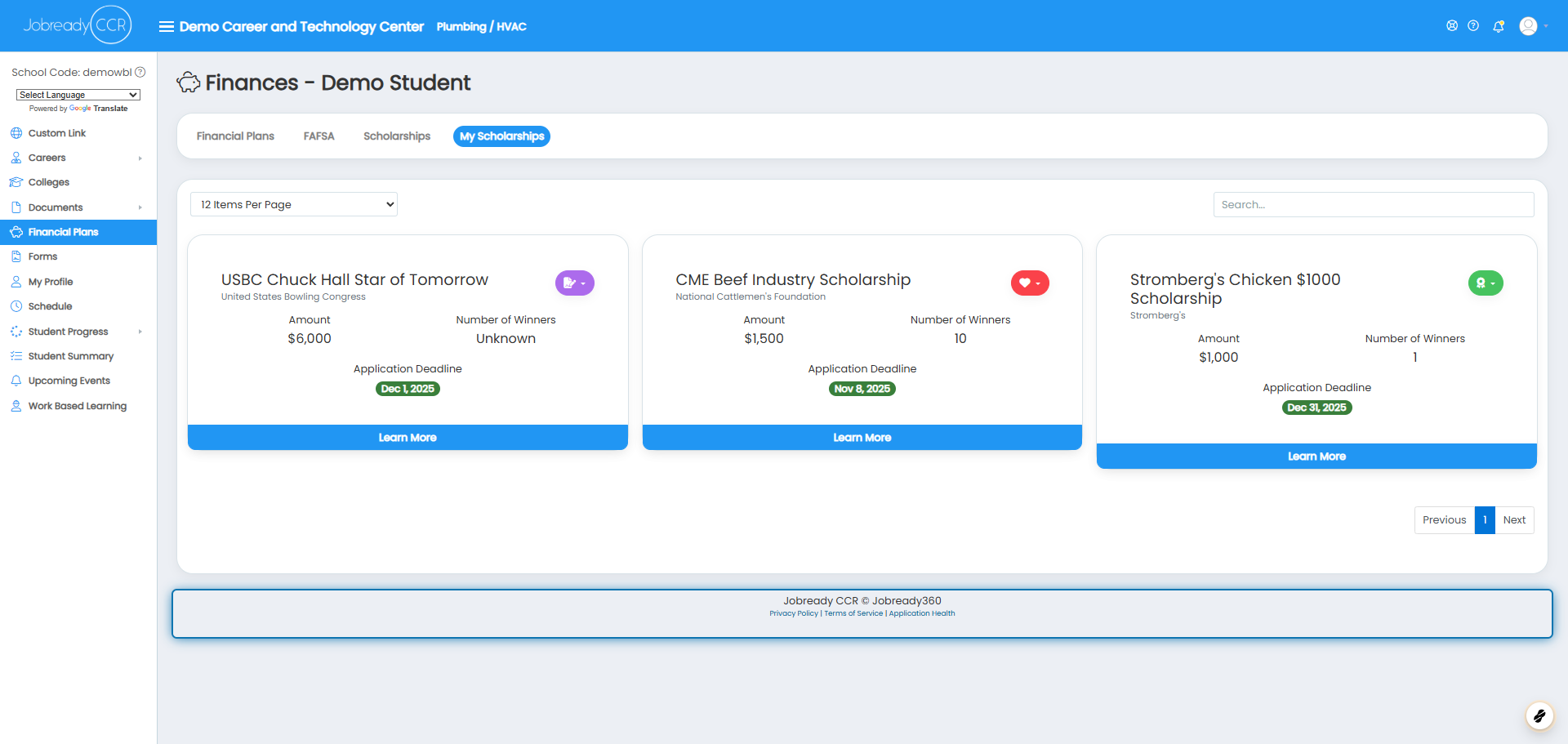Click the Plumbing / HVAC header label
The width and height of the screenshot is (1568, 744).
tap(481, 27)
